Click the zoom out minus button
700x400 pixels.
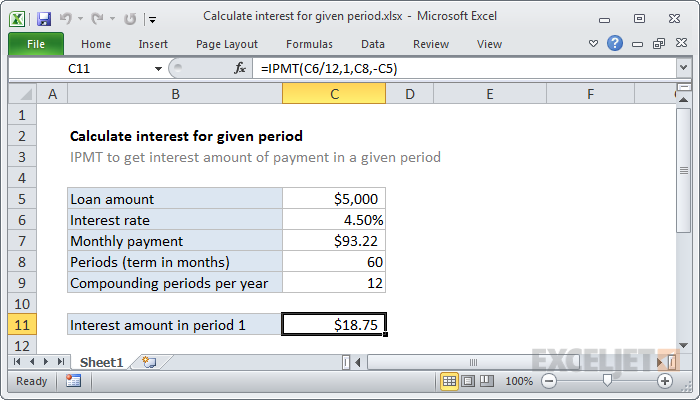pos(549,381)
